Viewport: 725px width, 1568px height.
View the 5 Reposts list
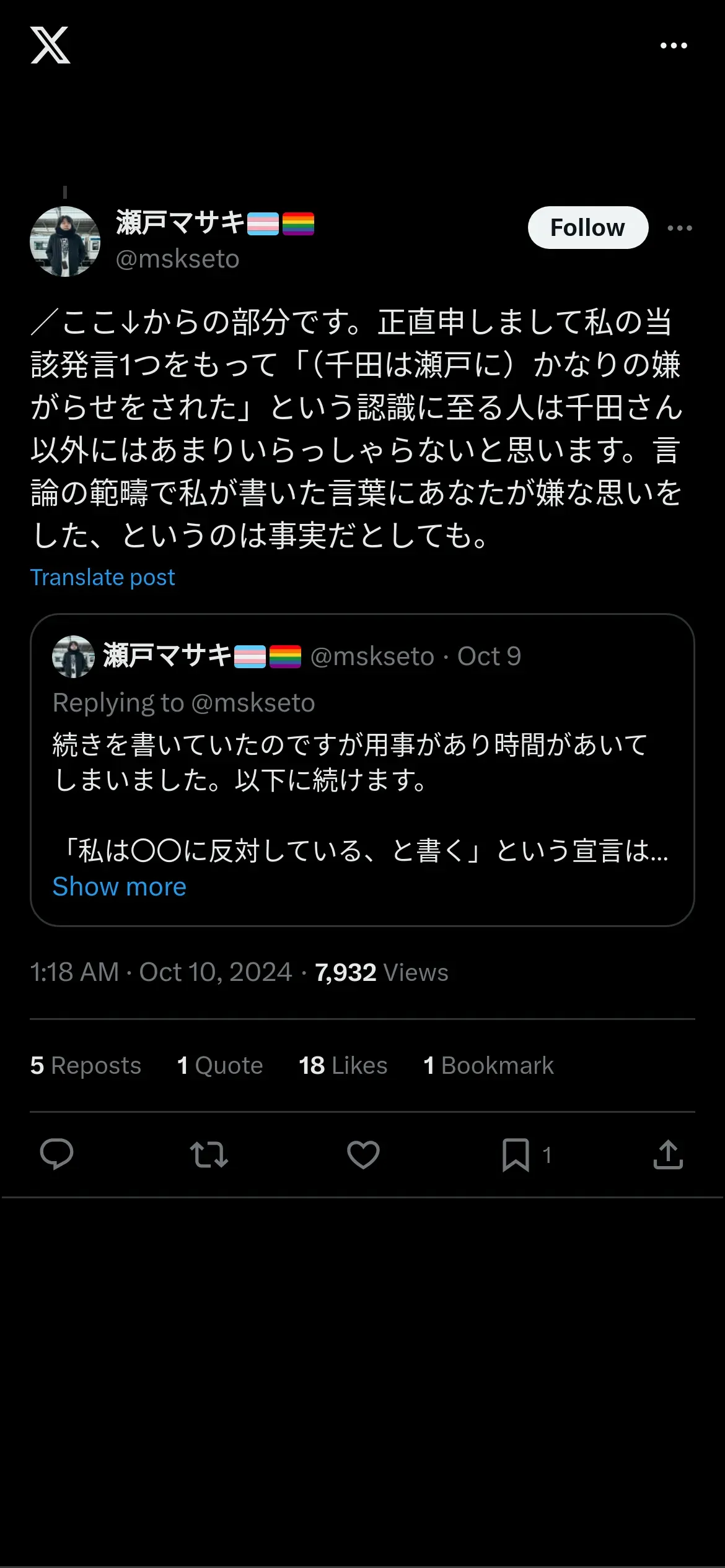(86, 1066)
